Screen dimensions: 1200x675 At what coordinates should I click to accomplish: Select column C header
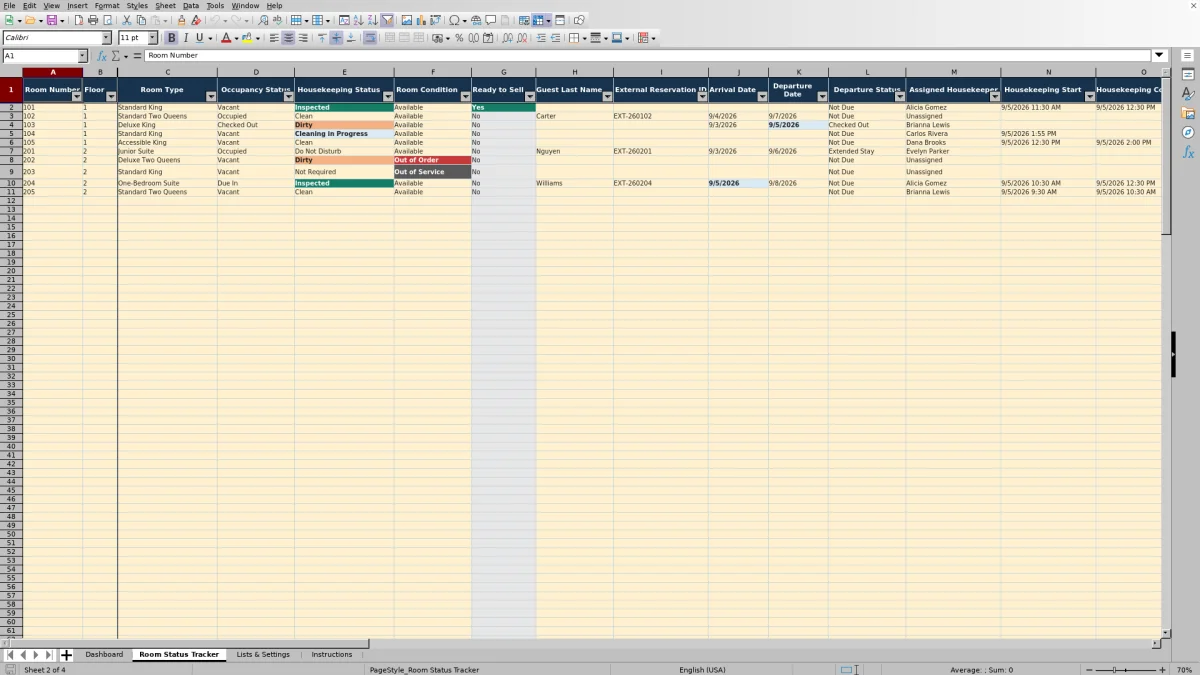[x=167, y=72]
